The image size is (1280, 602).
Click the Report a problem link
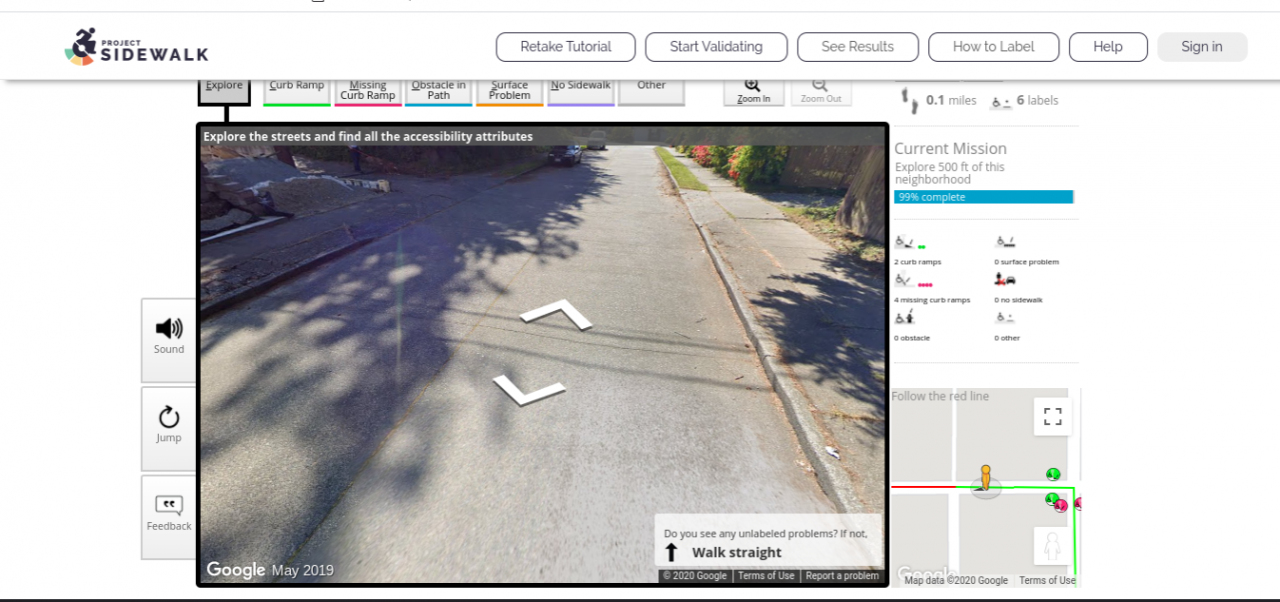[842, 575]
